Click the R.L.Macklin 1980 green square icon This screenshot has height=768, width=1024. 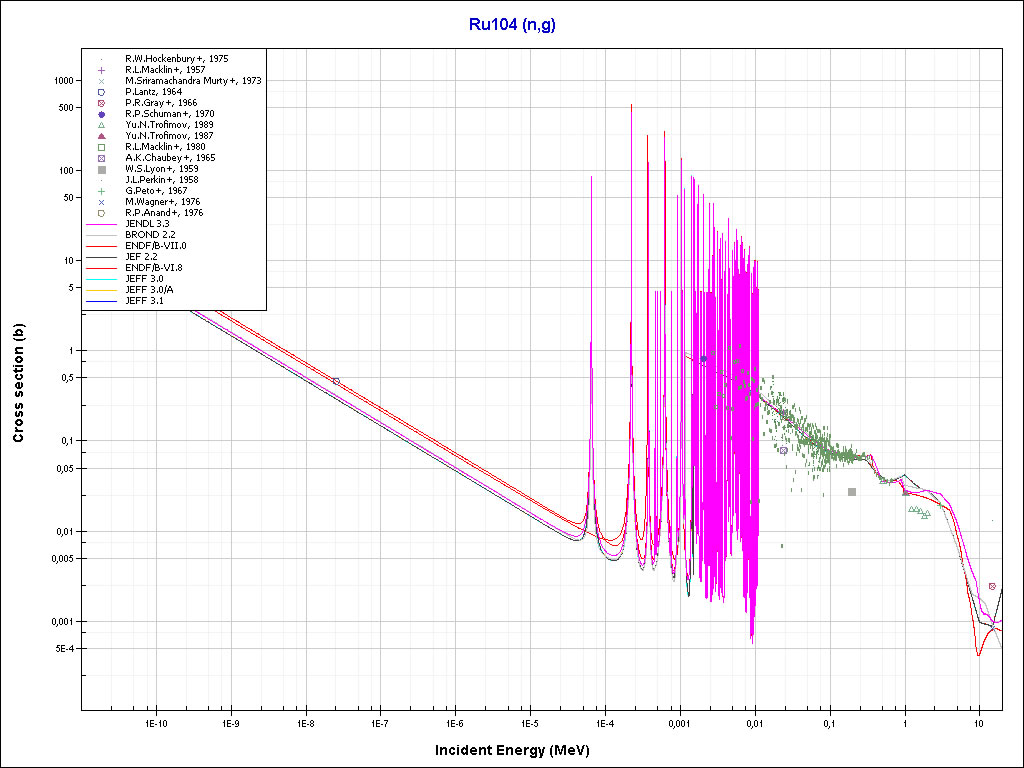pos(102,147)
